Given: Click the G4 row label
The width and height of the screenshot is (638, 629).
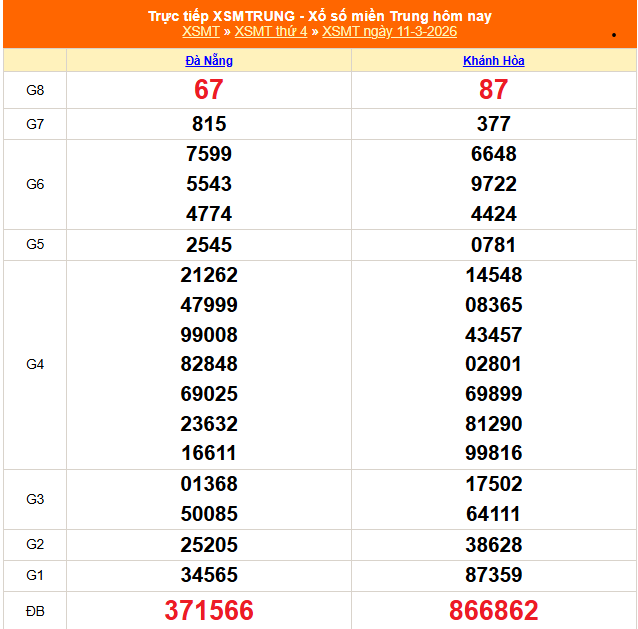Looking at the screenshot, I should tap(35, 365).
